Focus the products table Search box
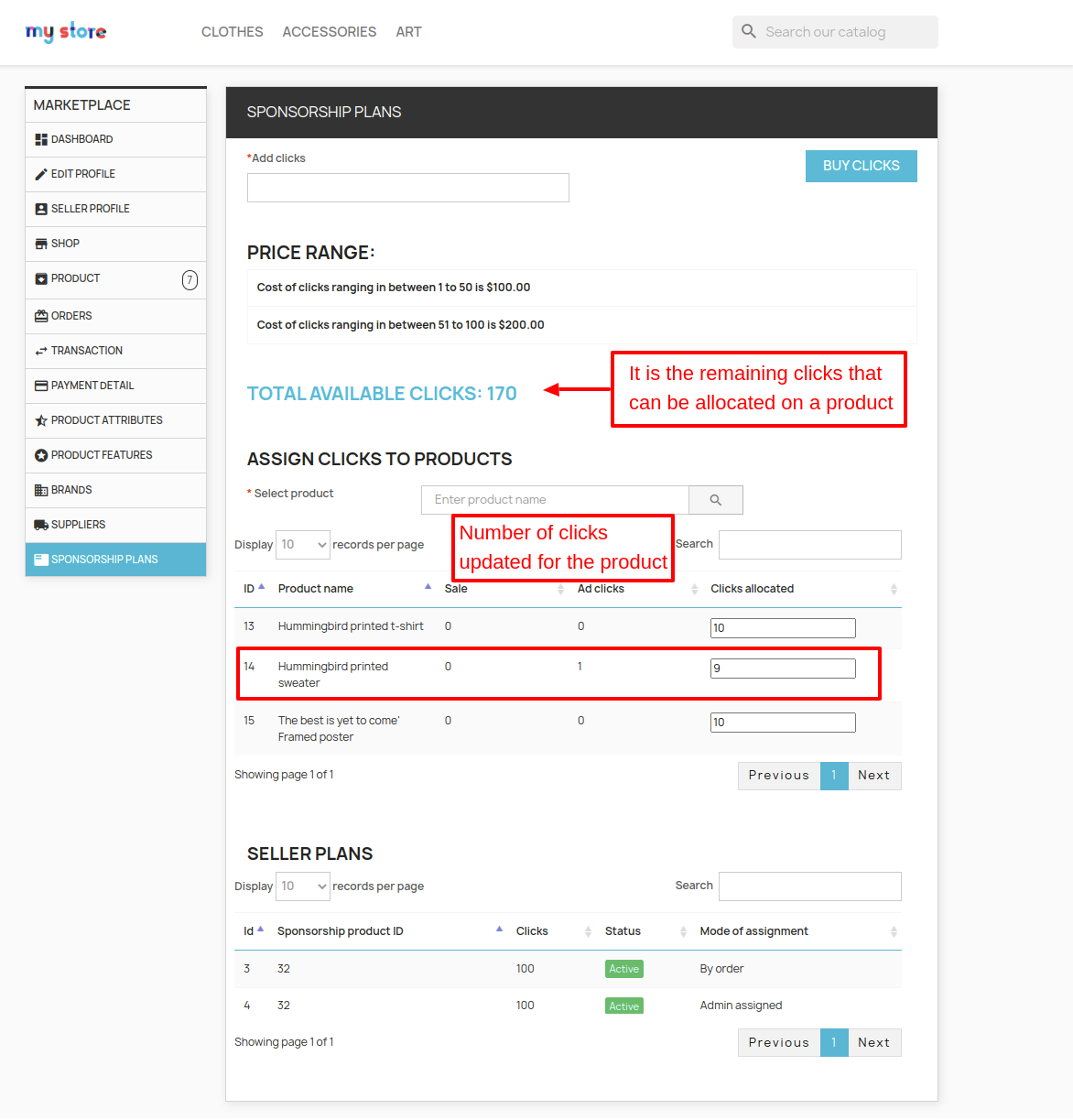This screenshot has height=1120, width=1073. [810, 545]
